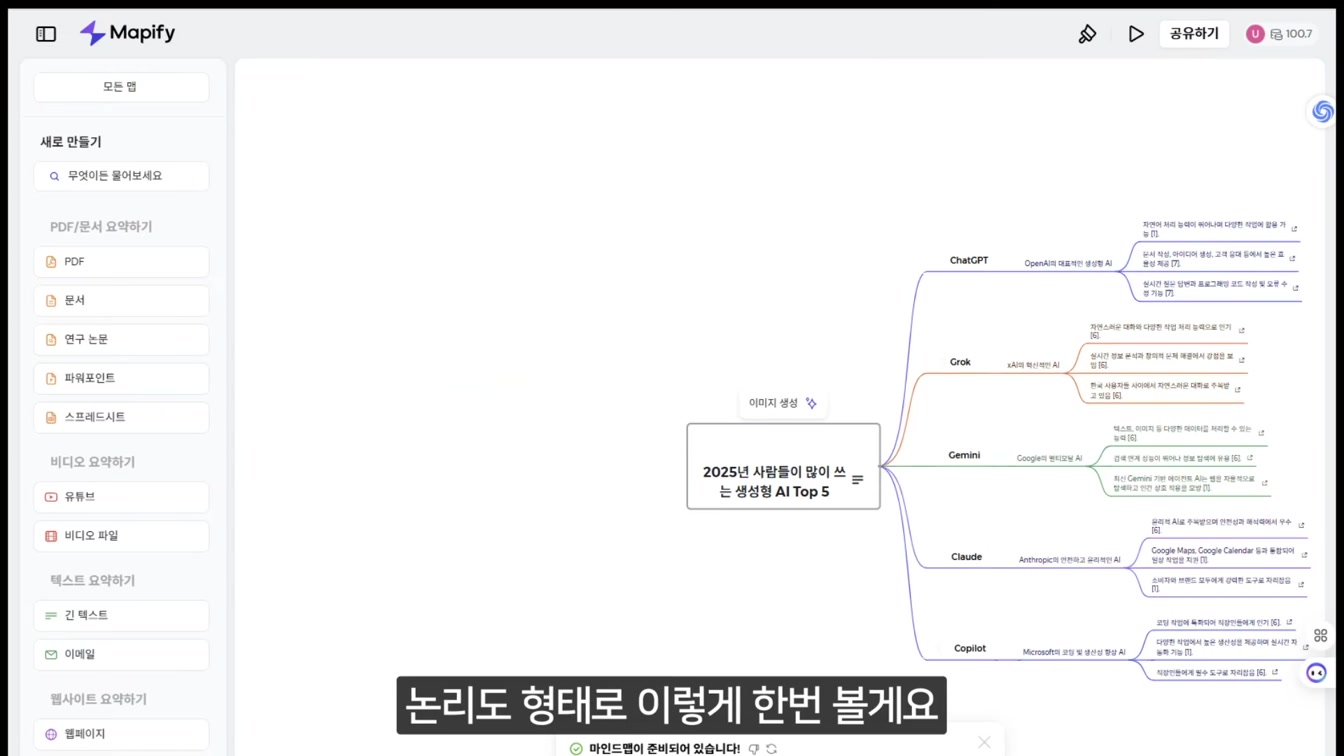Select 'Anthropic의 안전하고 윤리적인 AI' node

(1069, 560)
